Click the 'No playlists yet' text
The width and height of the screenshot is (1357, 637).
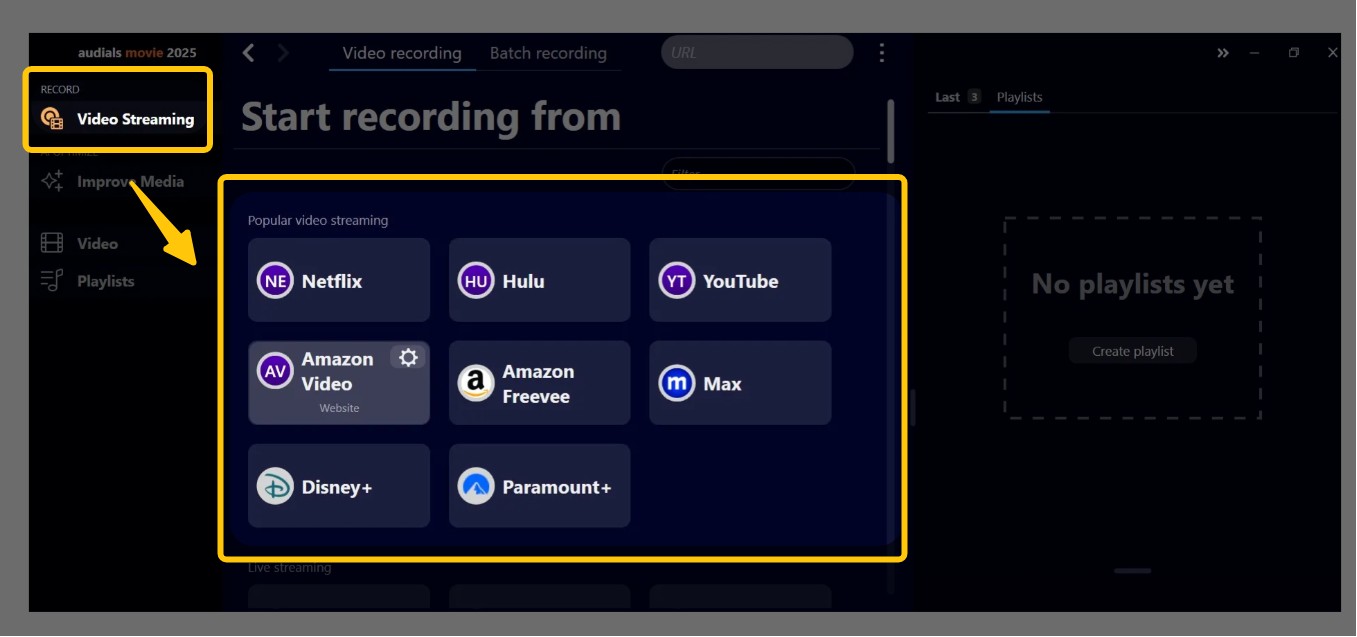pos(1133,284)
